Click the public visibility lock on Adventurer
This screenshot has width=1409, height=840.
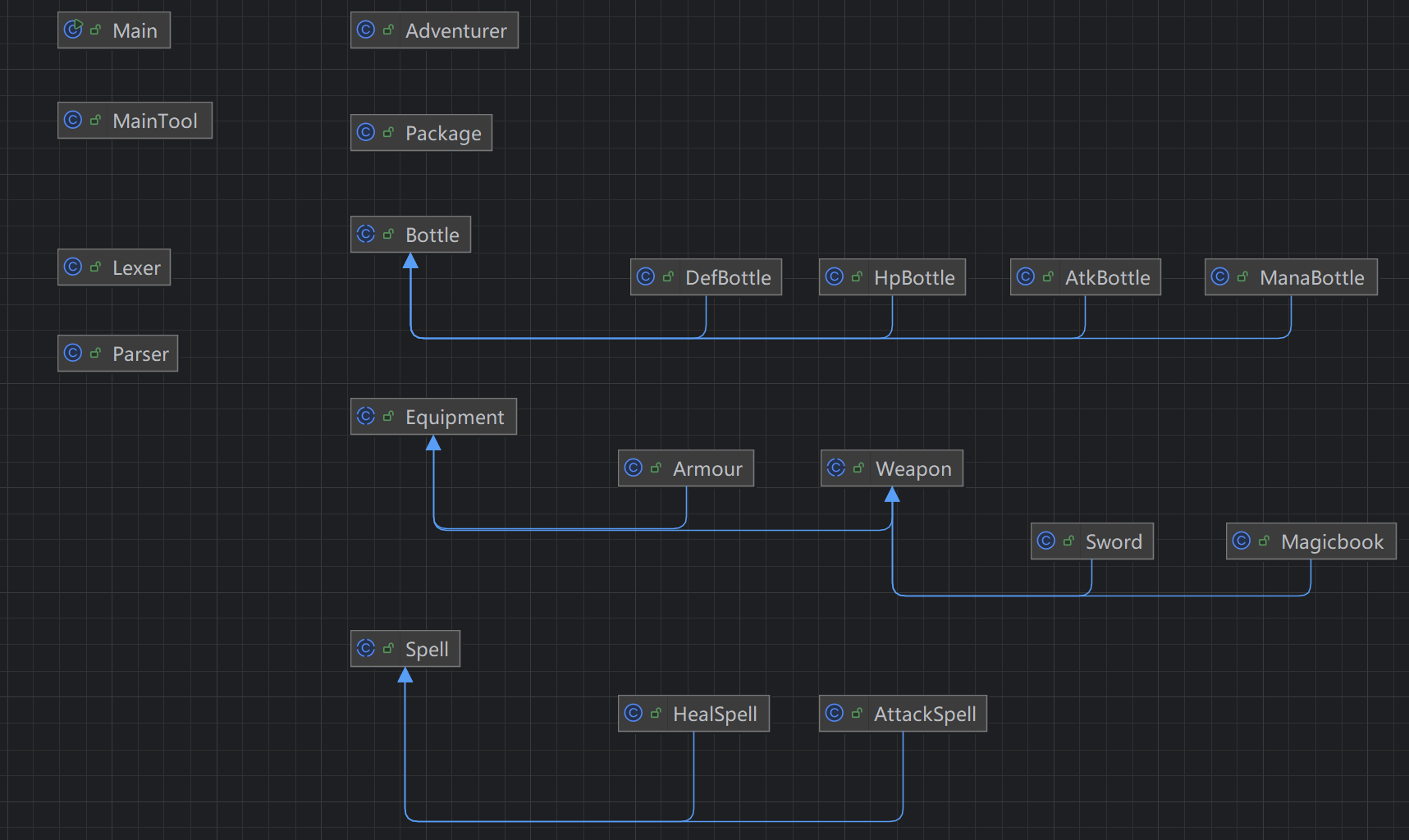[x=389, y=30]
